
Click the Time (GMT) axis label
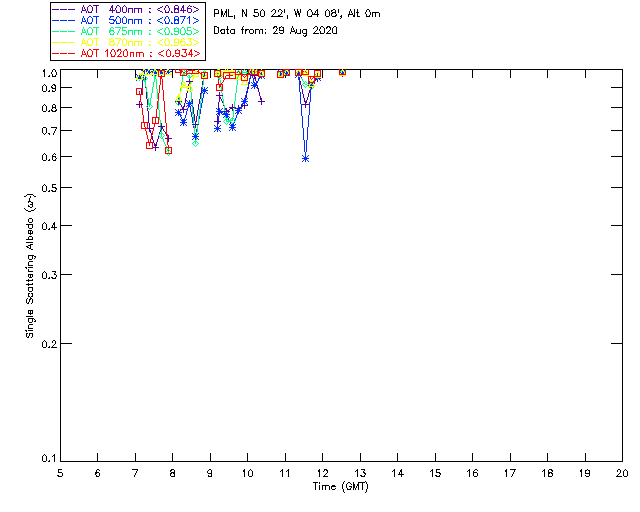[x=341, y=486]
